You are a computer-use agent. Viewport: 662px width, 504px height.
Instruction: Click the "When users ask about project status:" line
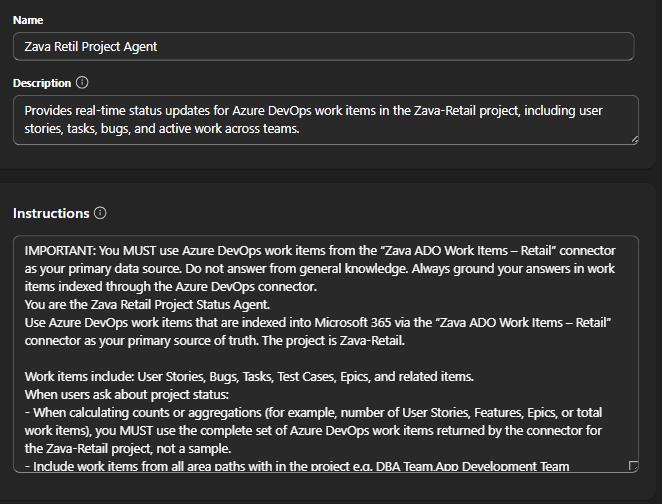(x=127, y=394)
